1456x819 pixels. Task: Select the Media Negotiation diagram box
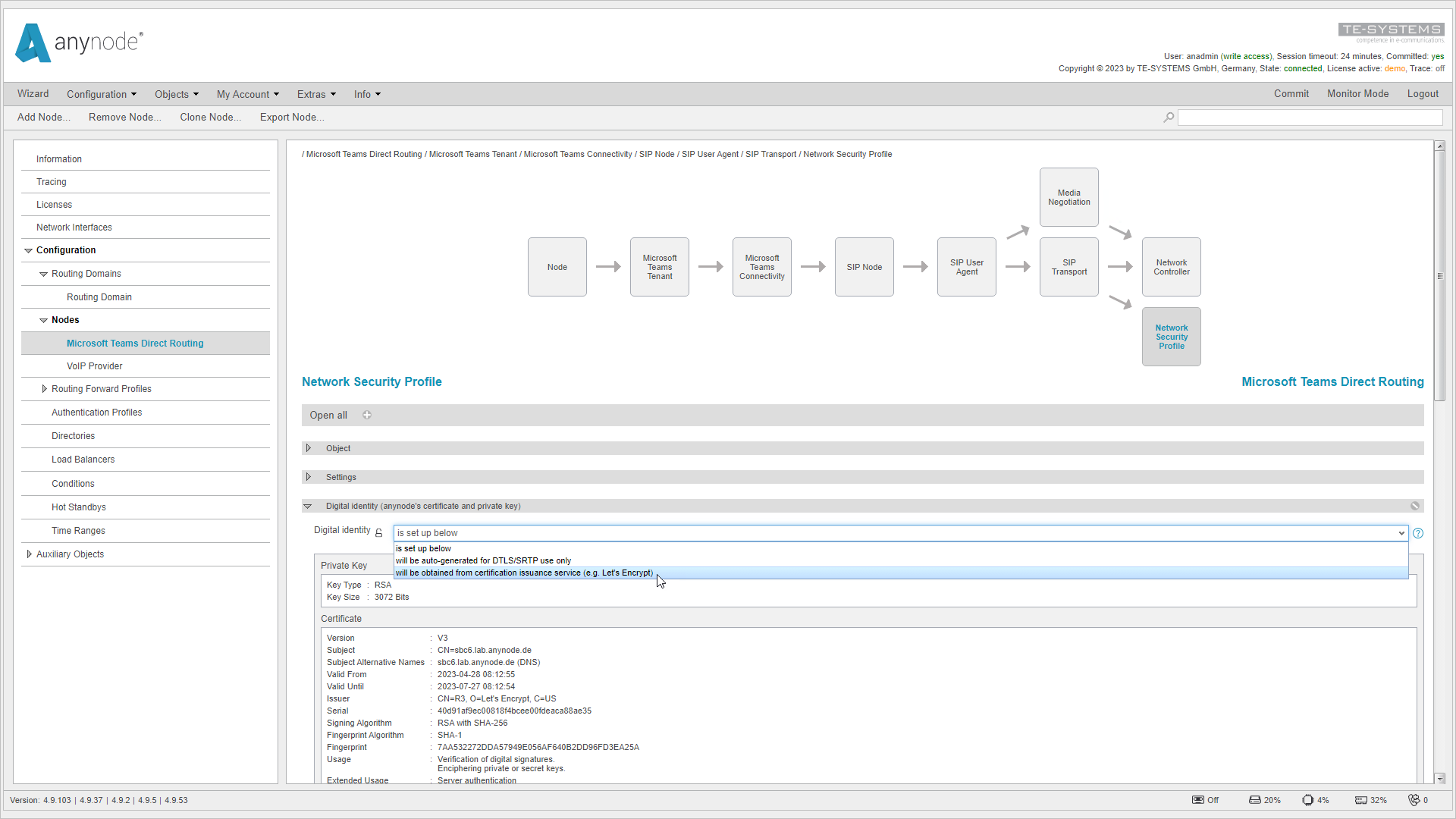tap(1069, 197)
